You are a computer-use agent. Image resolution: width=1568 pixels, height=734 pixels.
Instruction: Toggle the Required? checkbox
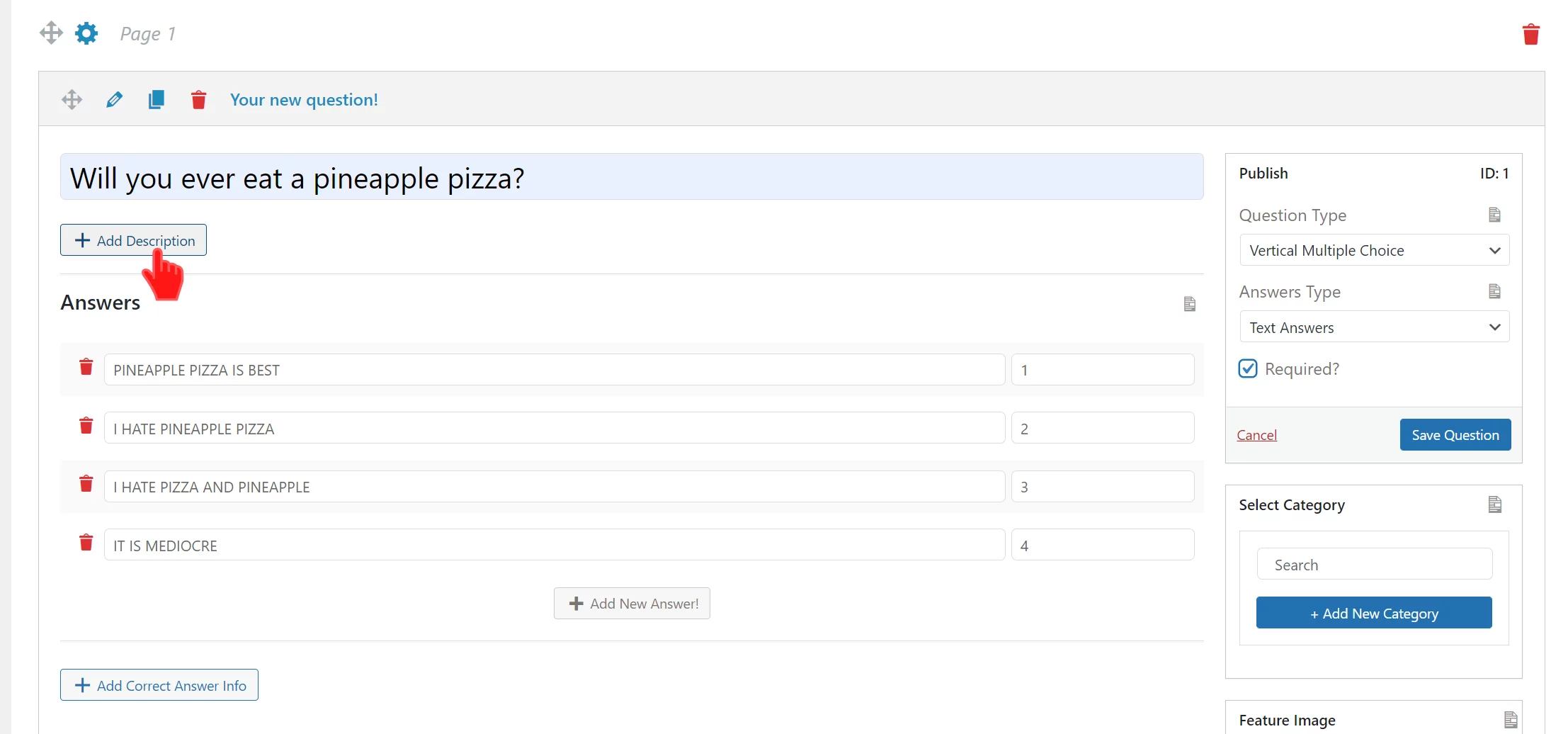1248,368
